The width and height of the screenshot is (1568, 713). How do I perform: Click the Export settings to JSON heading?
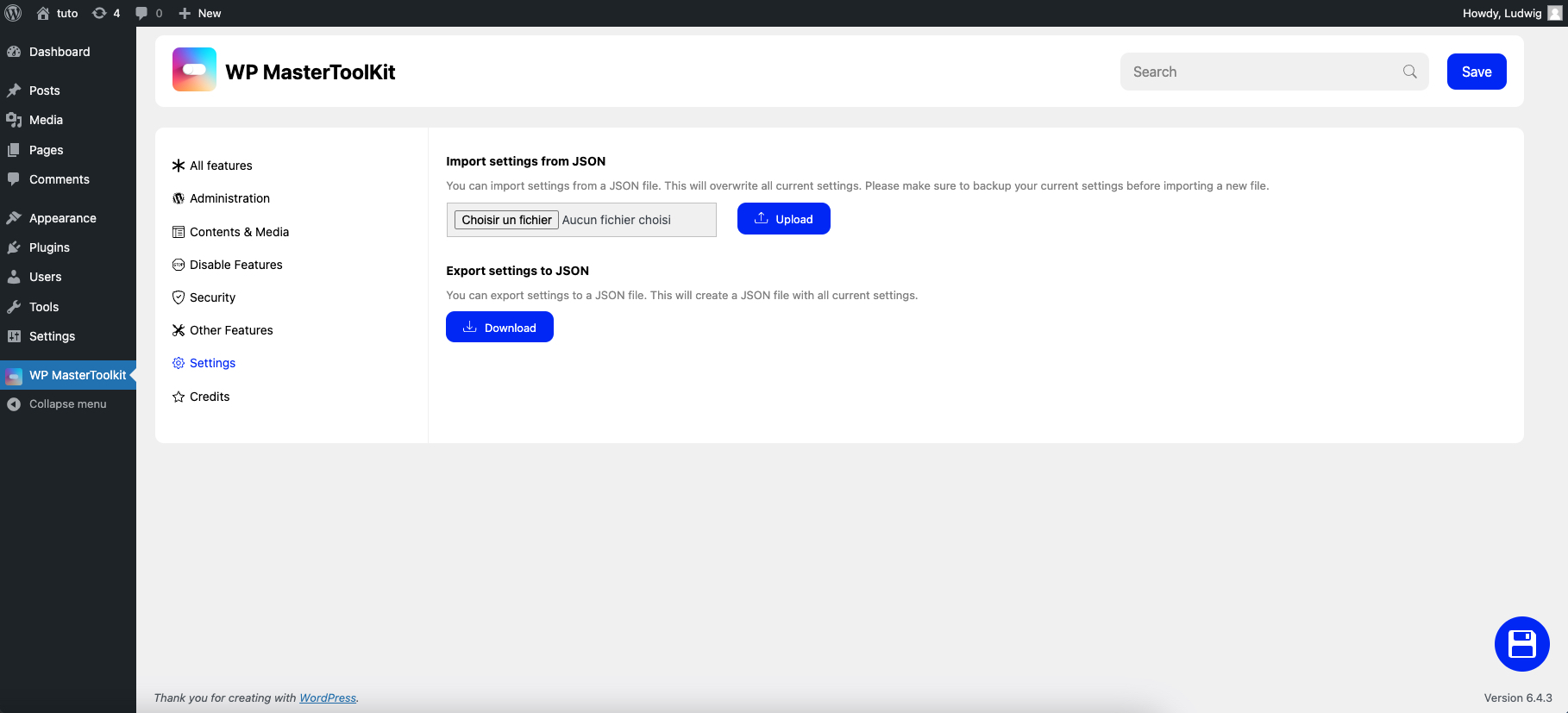517,271
